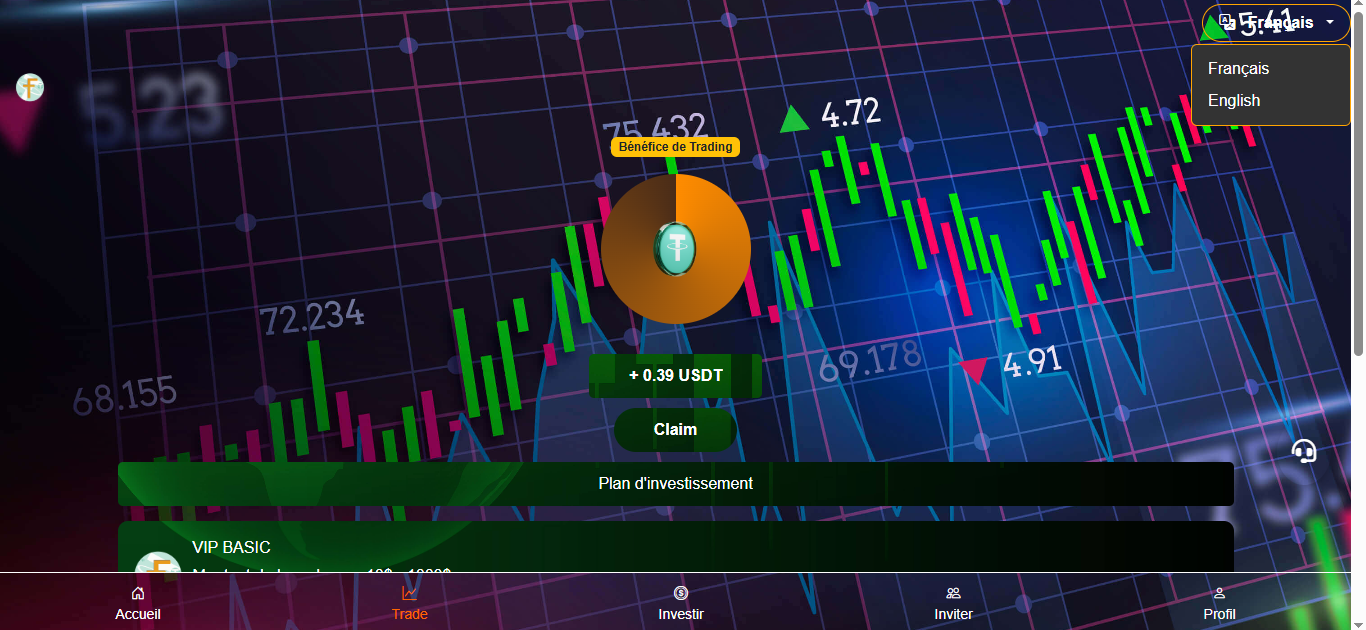Claim the trading profit
The width and height of the screenshot is (1366, 630).
pyautogui.click(x=675, y=429)
